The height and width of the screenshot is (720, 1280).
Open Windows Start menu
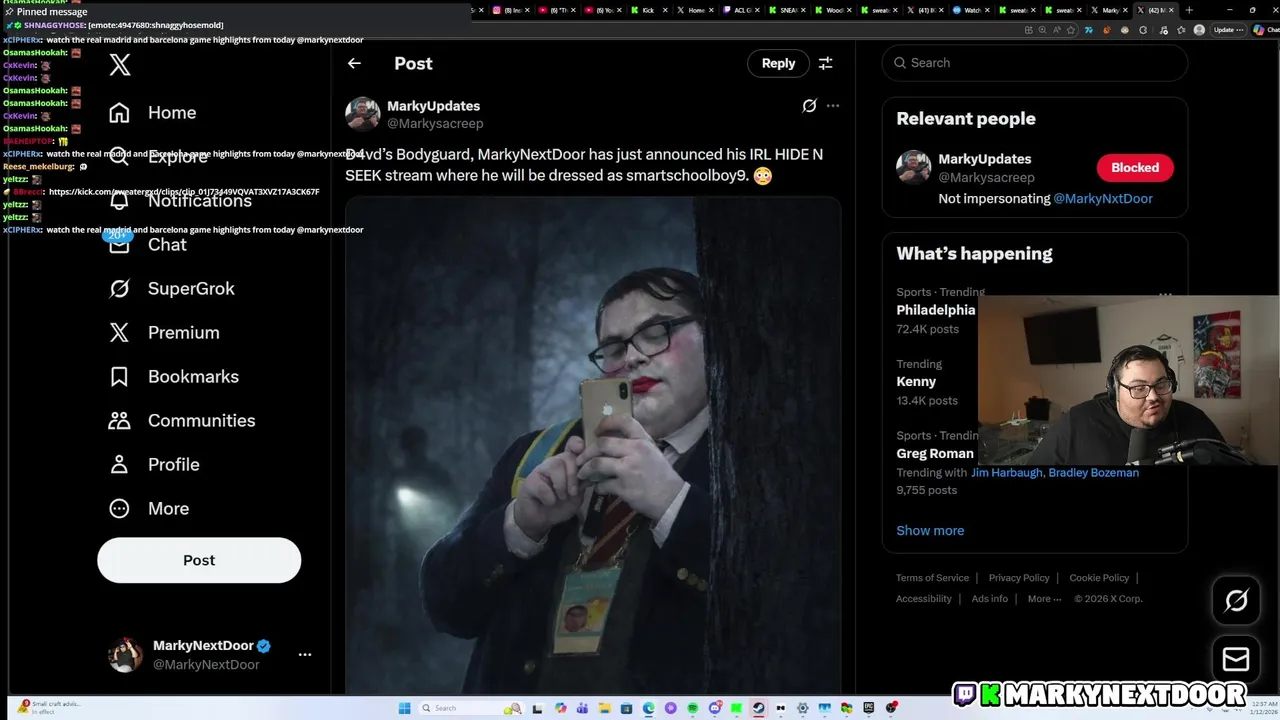pyautogui.click(x=405, y=708)
